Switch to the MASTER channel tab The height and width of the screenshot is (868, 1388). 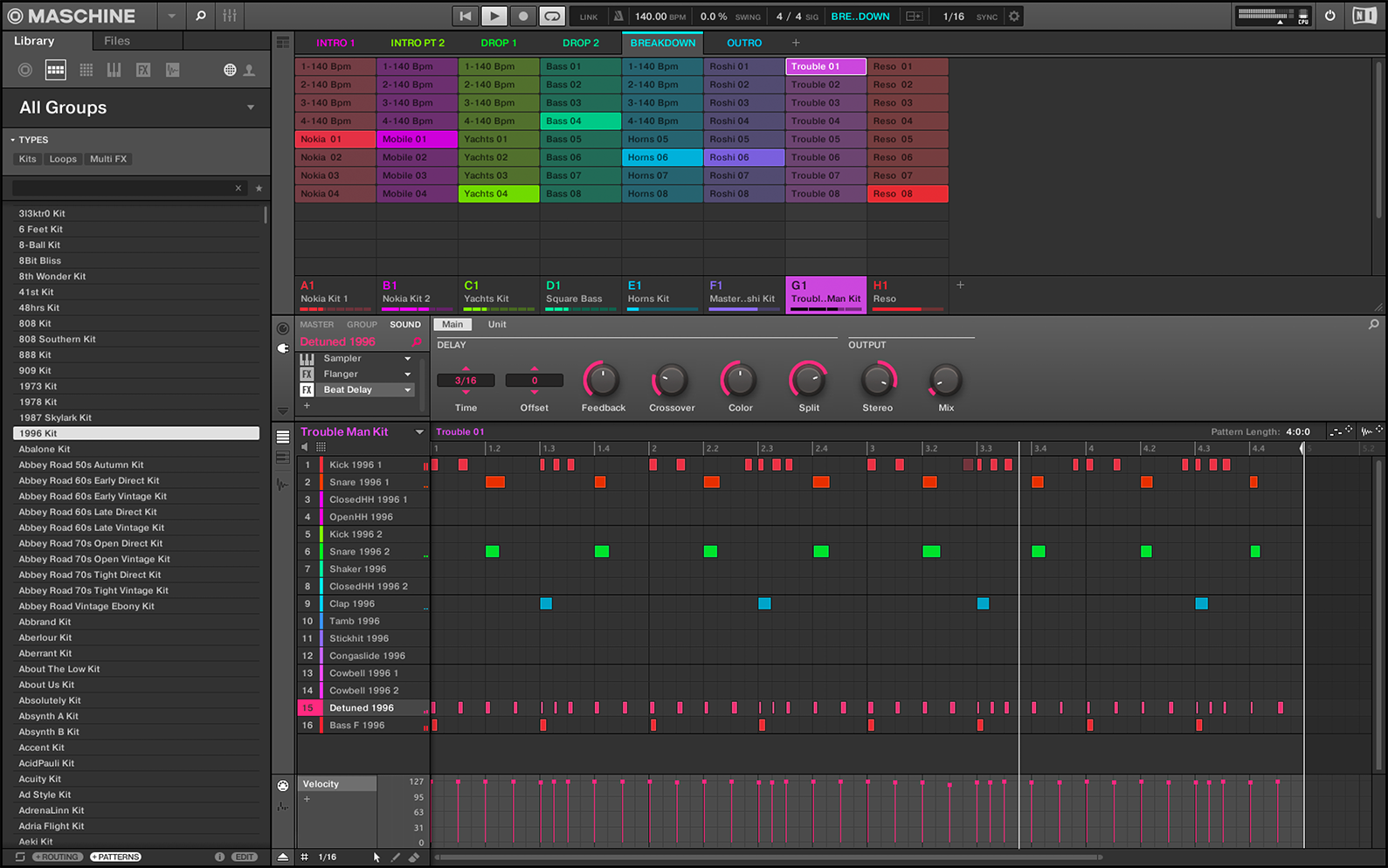[x=317, y=325]
